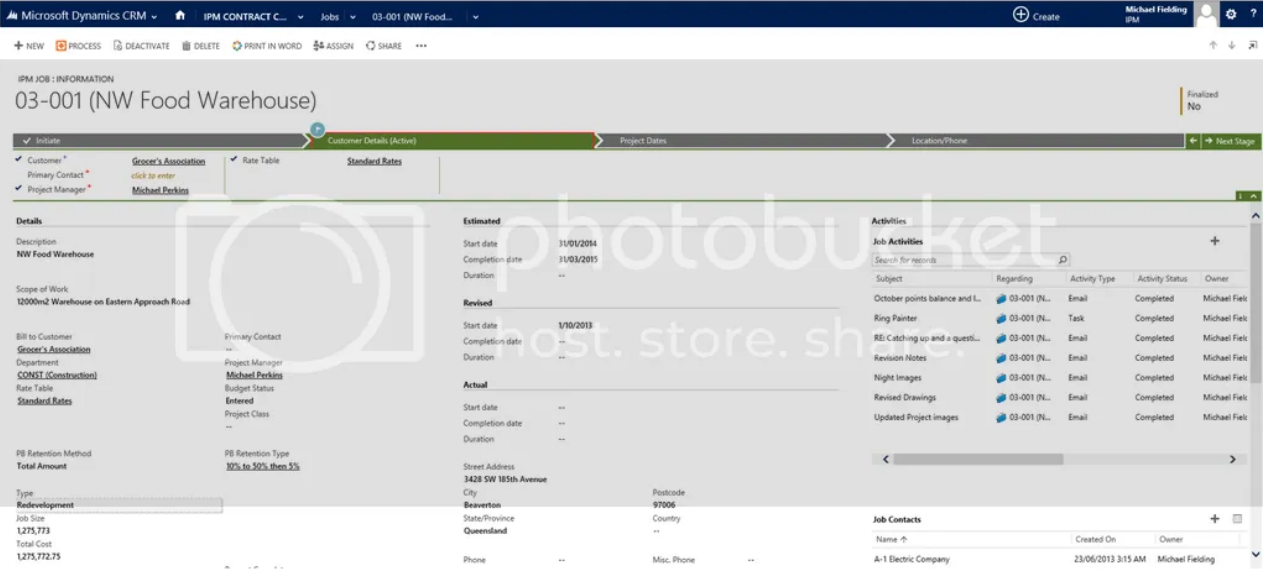Click the NEW record command
The image size is (1267, 574).
point(29,46)
